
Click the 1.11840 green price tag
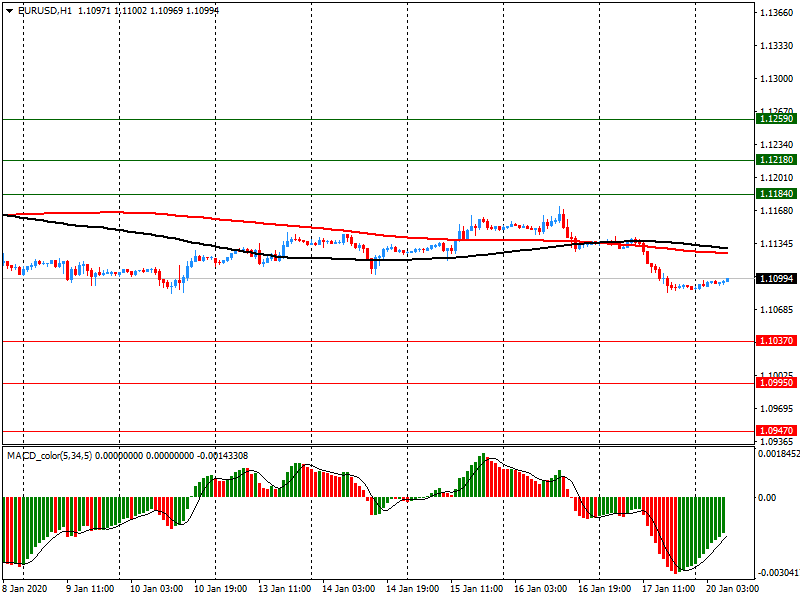point(777,194)
